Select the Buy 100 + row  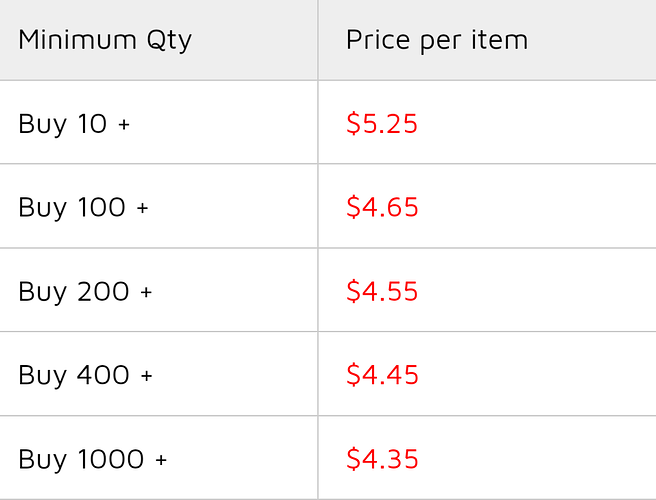[328, 206]
